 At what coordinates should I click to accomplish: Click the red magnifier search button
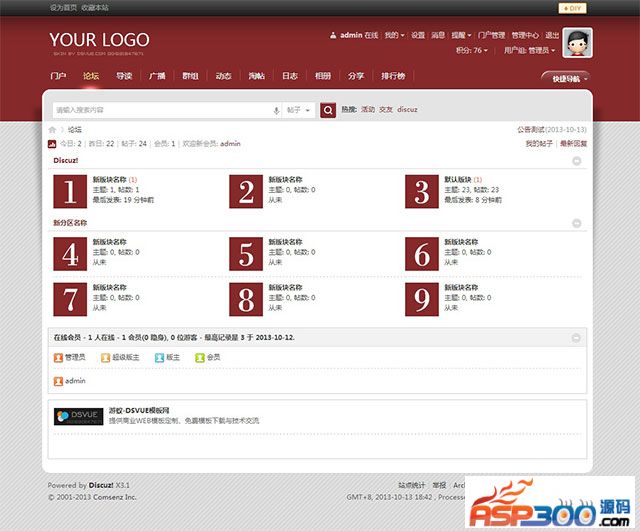click(x=328, y=110)
